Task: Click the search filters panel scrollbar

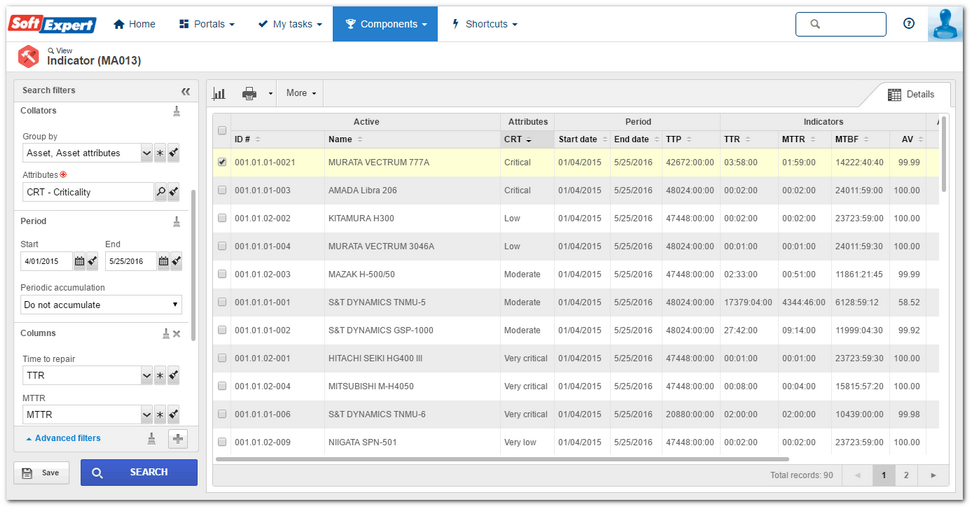Action: [194, 265]
